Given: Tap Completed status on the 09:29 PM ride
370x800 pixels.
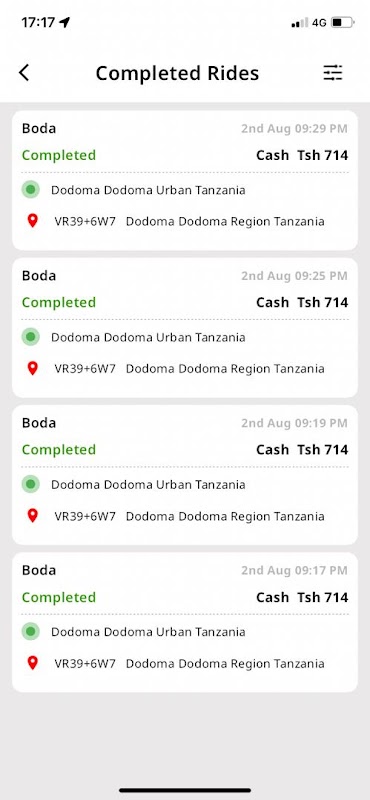Looking at the screenshot, I should point(59,155).
